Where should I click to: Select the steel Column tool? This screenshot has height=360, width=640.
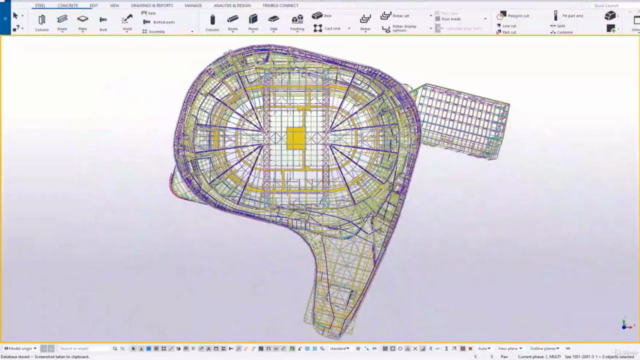click(42, 22)
